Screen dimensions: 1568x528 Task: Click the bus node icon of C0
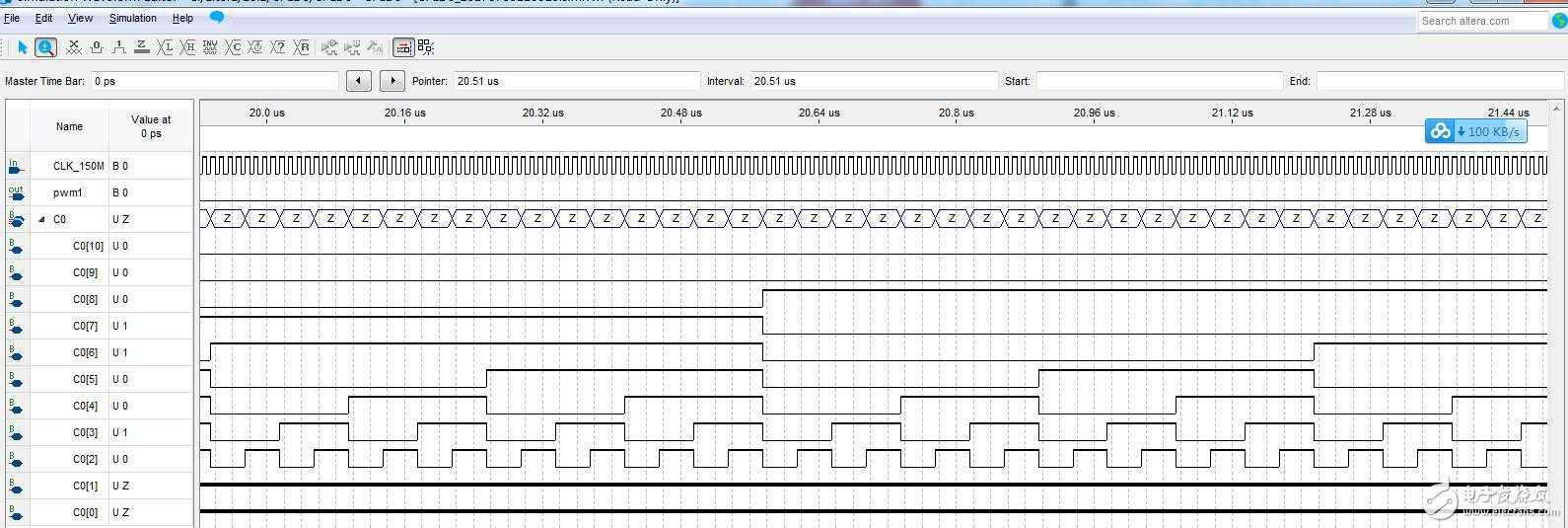(15, 219)
